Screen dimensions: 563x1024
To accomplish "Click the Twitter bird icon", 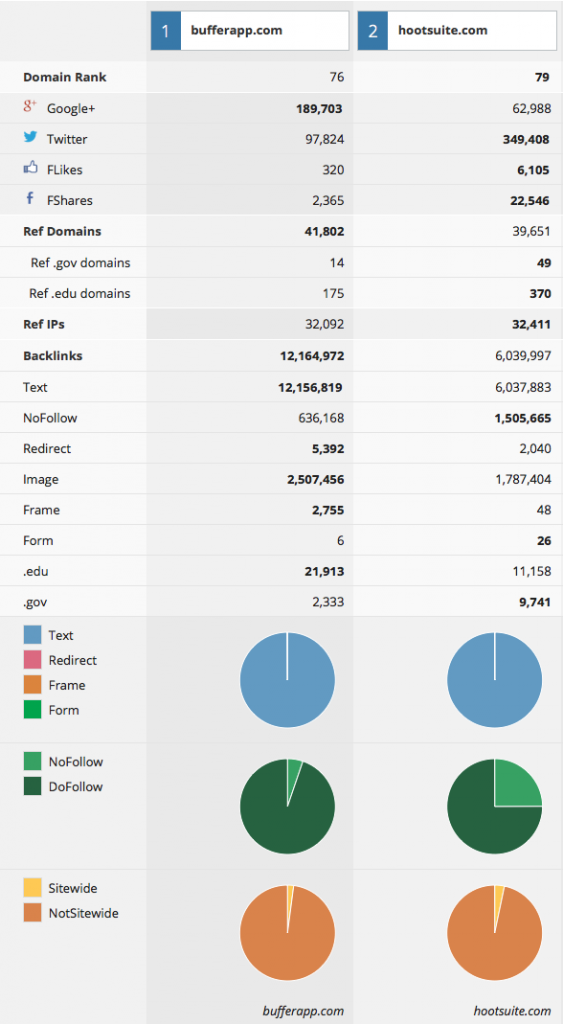I will click(x=30, y=137).
